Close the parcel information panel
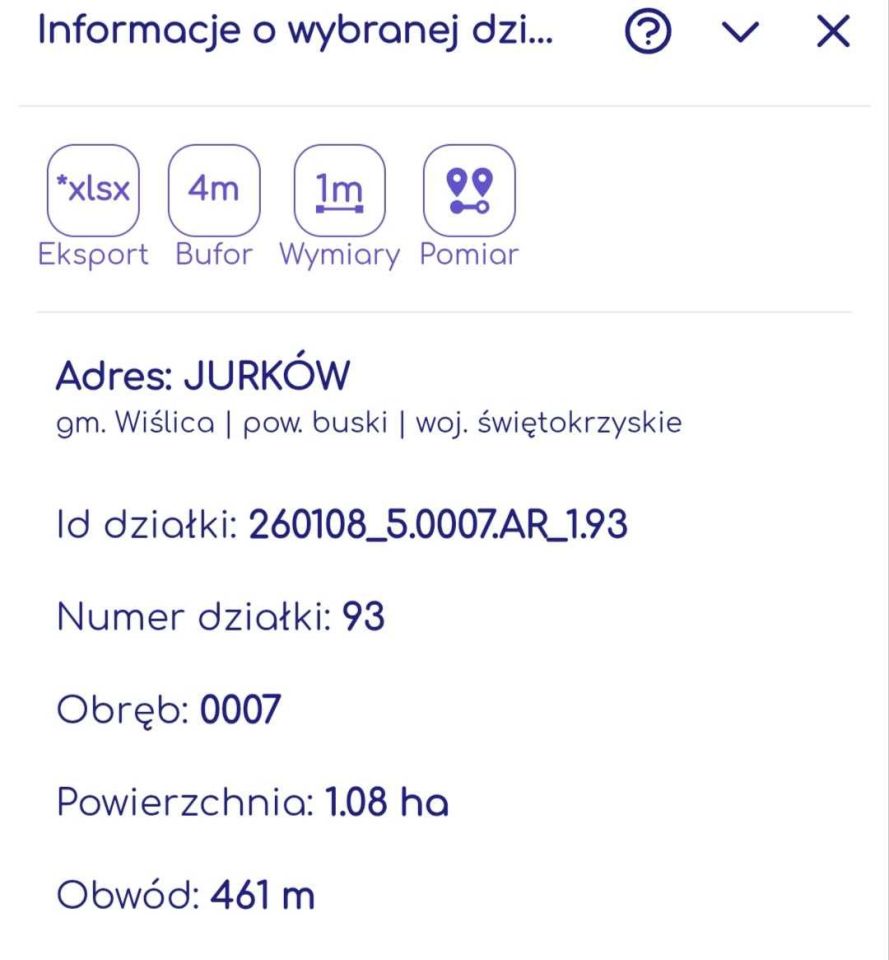Image resolution: width=889 pixels, height=960 pixels. [831, 32]
